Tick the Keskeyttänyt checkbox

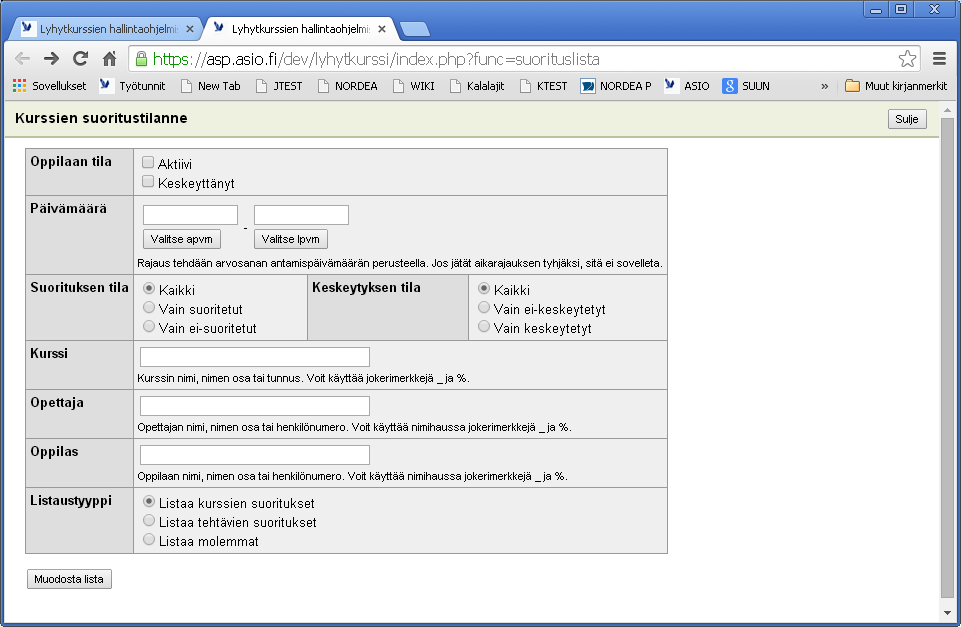(x=148, y=181)
